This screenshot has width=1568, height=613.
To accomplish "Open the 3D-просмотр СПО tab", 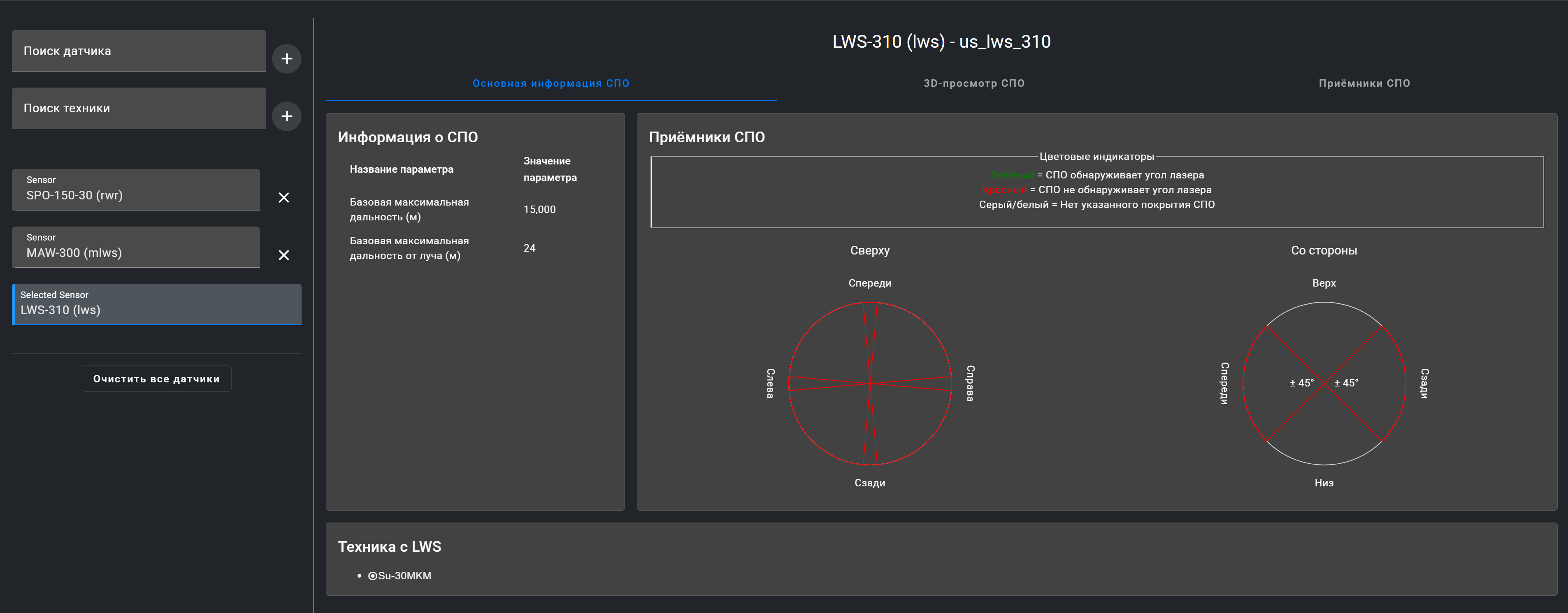I will coord(974,83).
